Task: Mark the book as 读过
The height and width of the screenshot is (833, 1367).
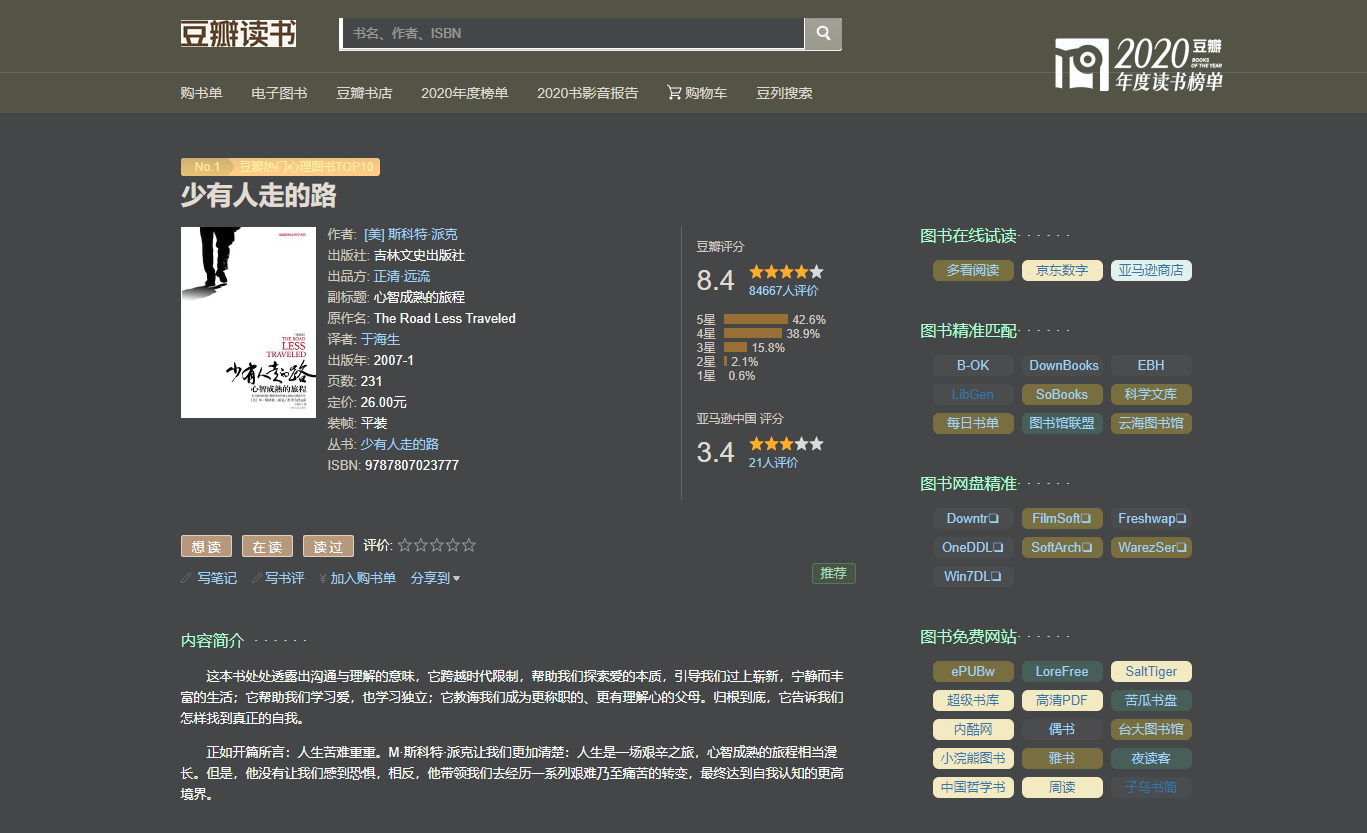Action: [x=328, y=546]
